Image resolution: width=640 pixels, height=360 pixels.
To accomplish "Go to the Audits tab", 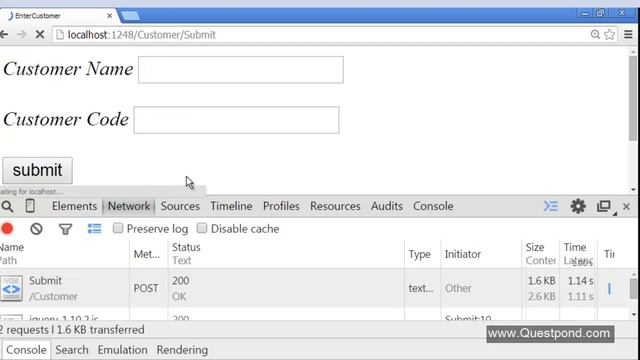I will pyautogui.click(x=387, y=206).
